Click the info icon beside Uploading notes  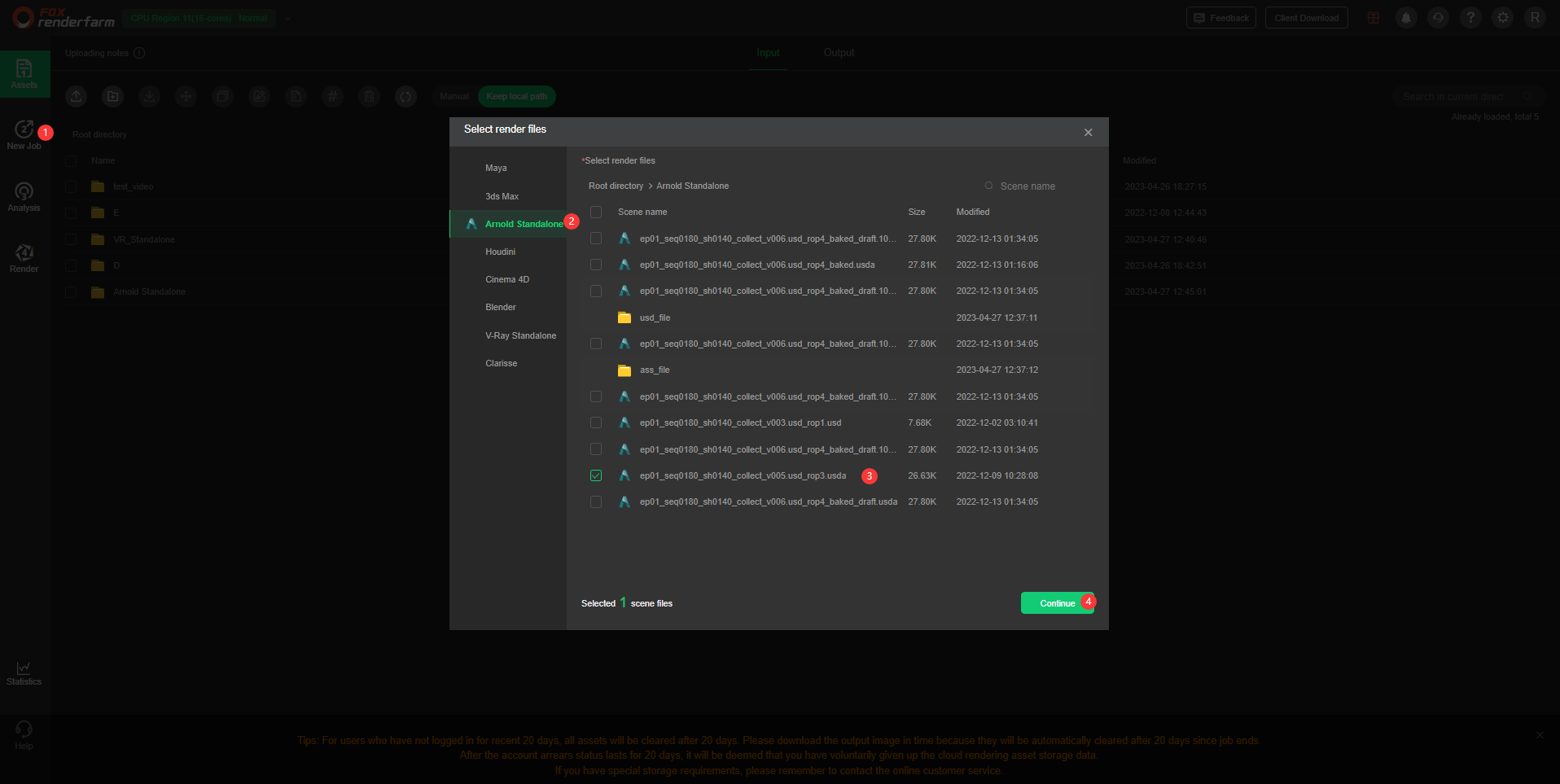click(x=139, y=53)
